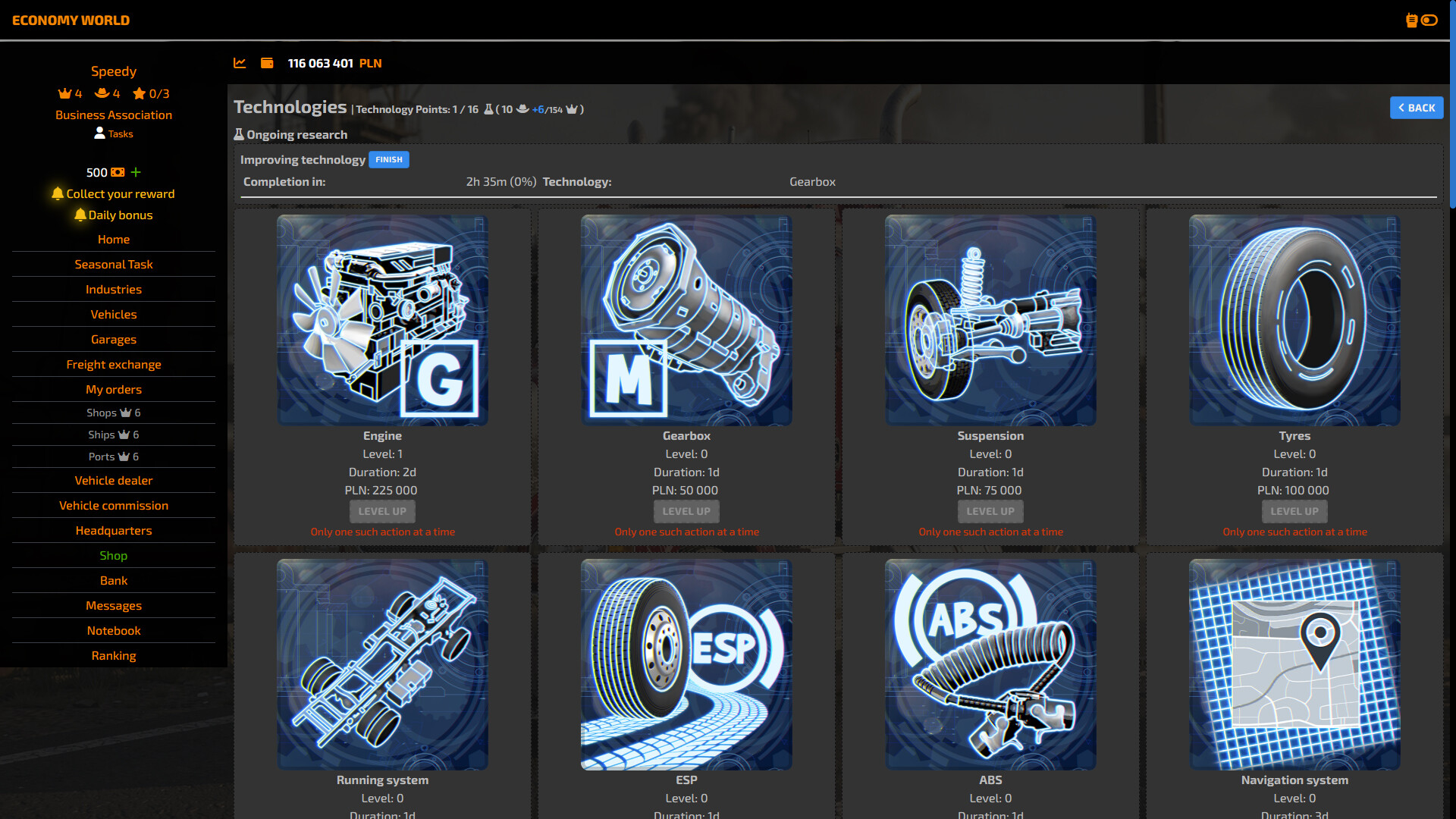Open the Ports menu entry
The width and height of the screenshot is (1456, 819).
(114, 457)
